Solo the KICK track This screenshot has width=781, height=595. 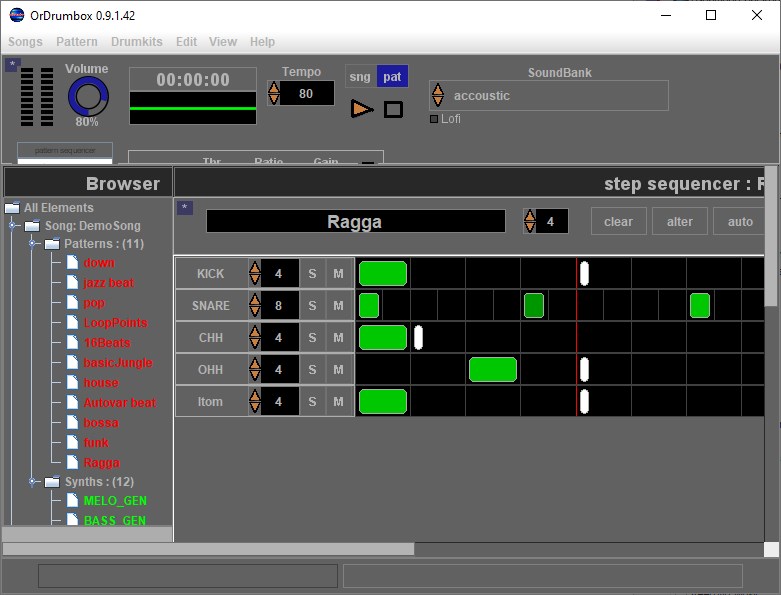312,273
